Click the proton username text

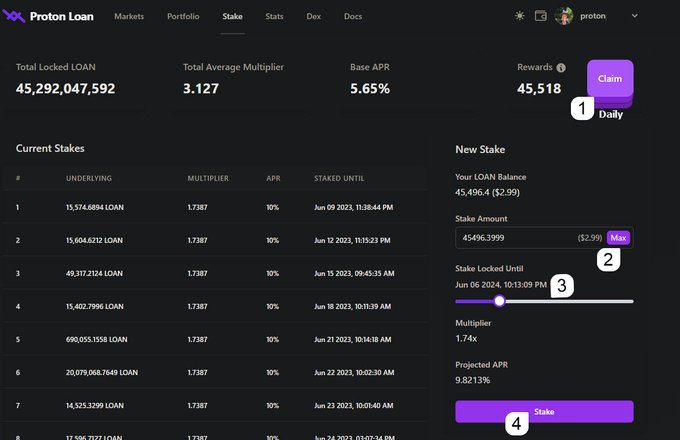pyautogui.click(x=593, y=16)
